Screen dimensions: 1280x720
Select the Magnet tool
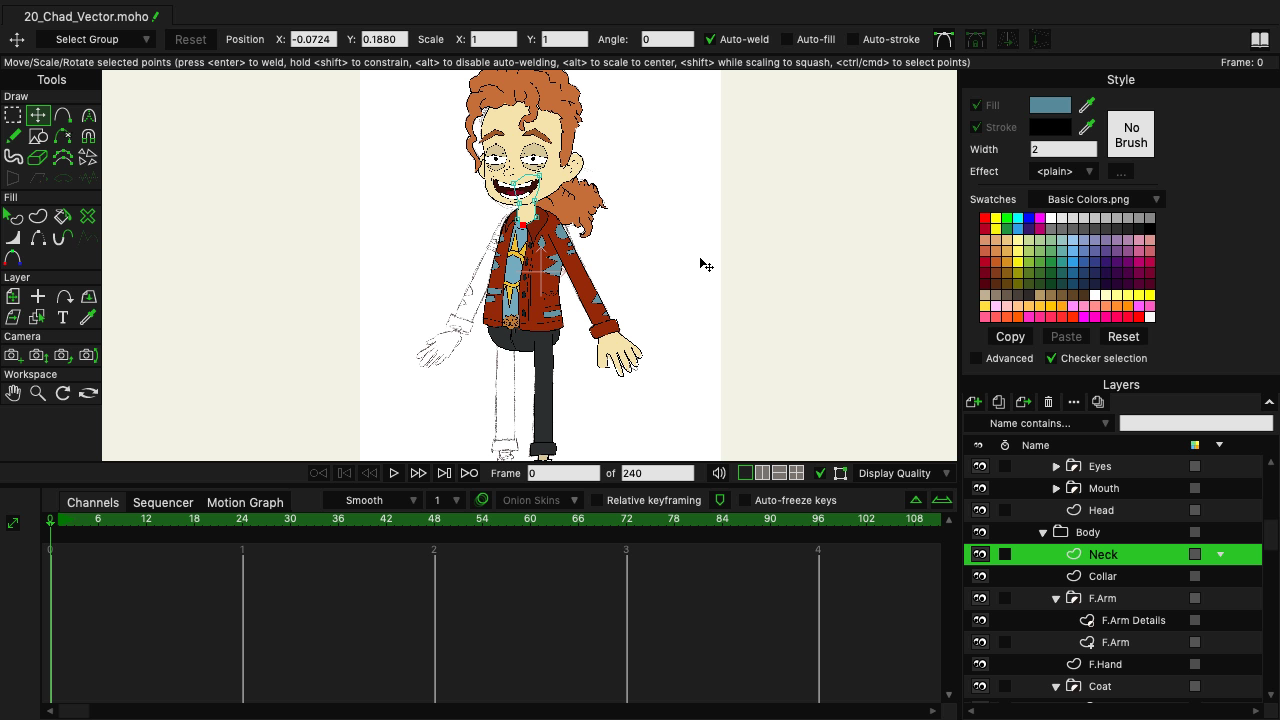click(x=88, y=136)
